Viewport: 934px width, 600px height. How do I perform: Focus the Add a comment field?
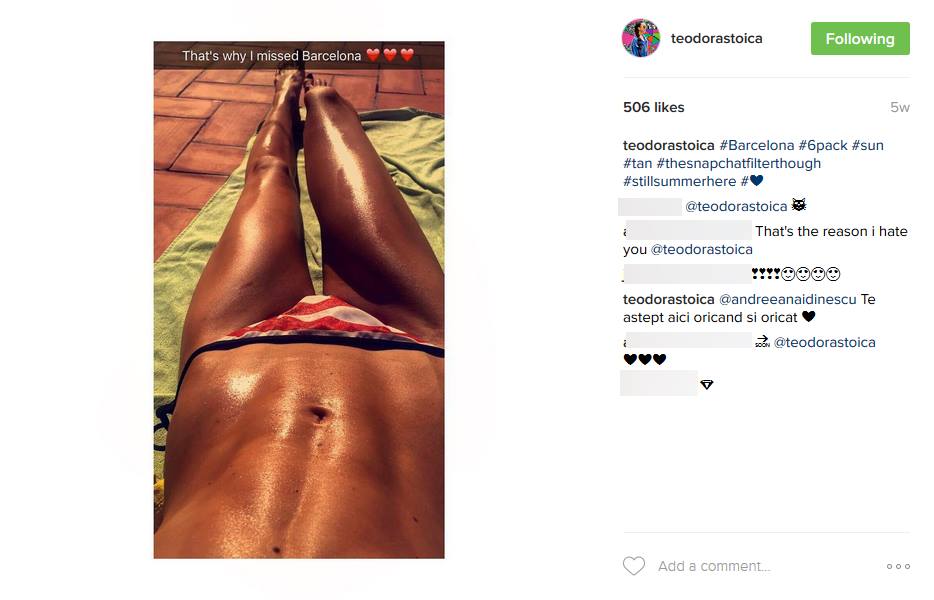(x=714, y=566)
